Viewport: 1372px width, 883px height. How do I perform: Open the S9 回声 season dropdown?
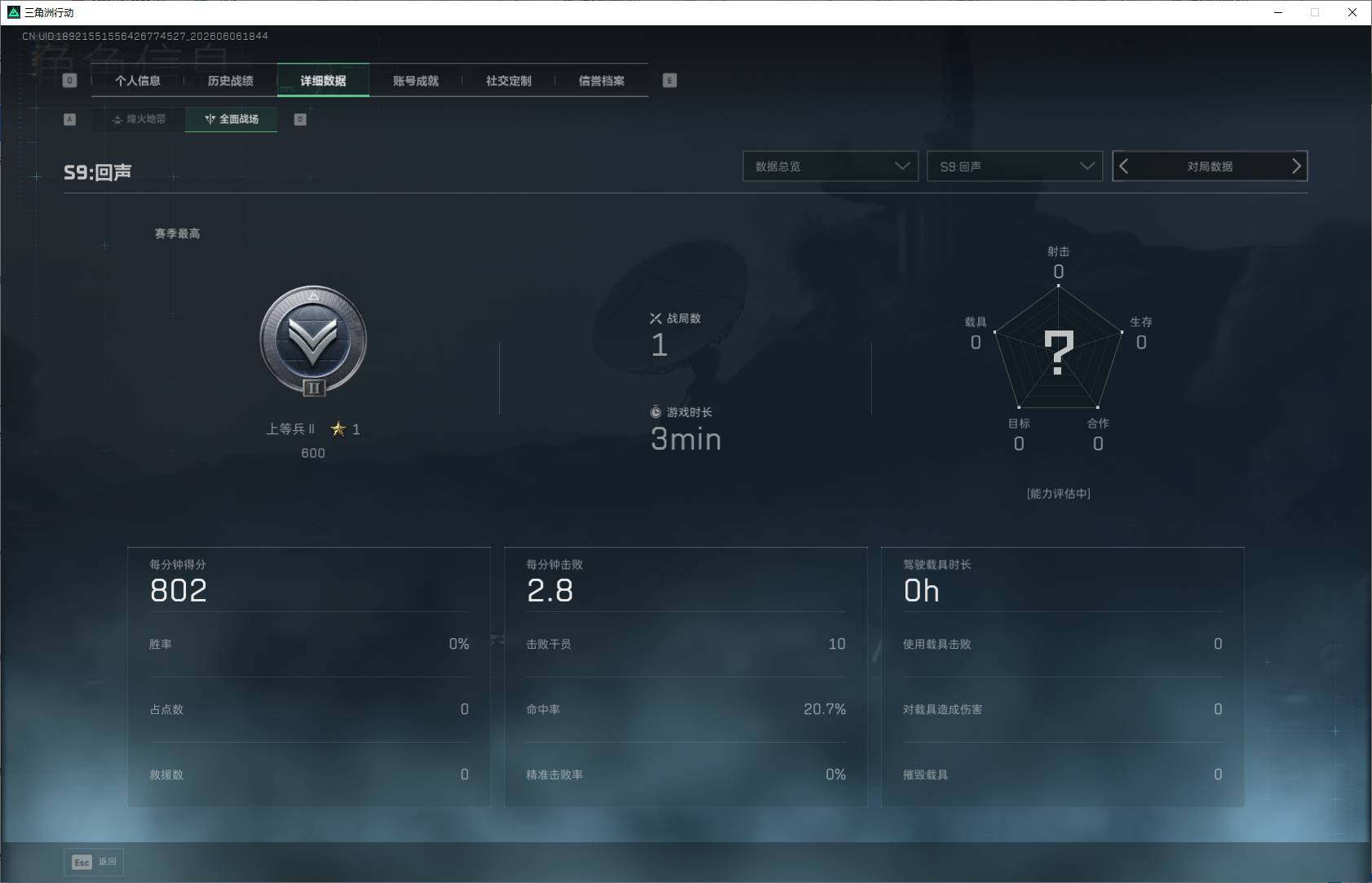tap(1015, 166)
